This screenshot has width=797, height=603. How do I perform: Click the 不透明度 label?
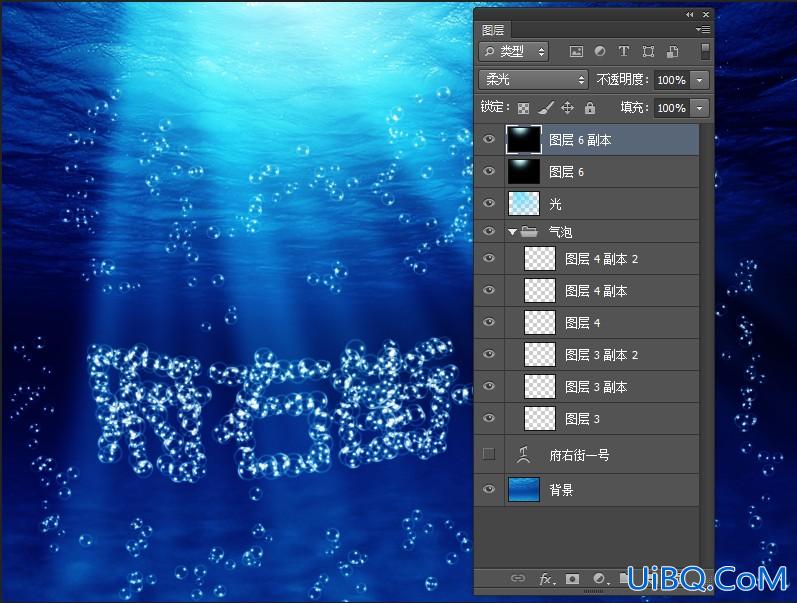[x=623, y=80]
